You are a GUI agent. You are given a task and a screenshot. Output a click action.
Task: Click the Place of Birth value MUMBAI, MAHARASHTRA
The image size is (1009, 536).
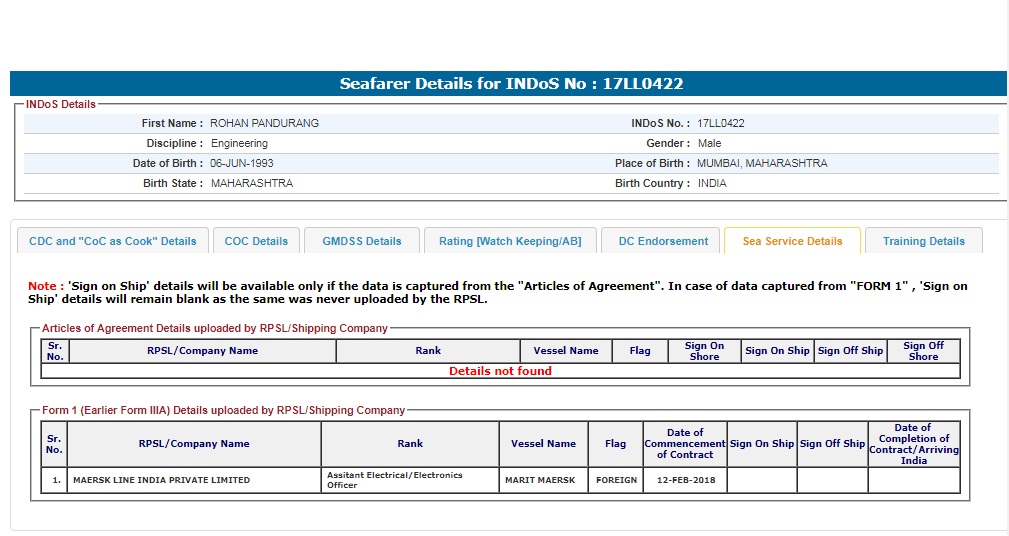point(762,163)
